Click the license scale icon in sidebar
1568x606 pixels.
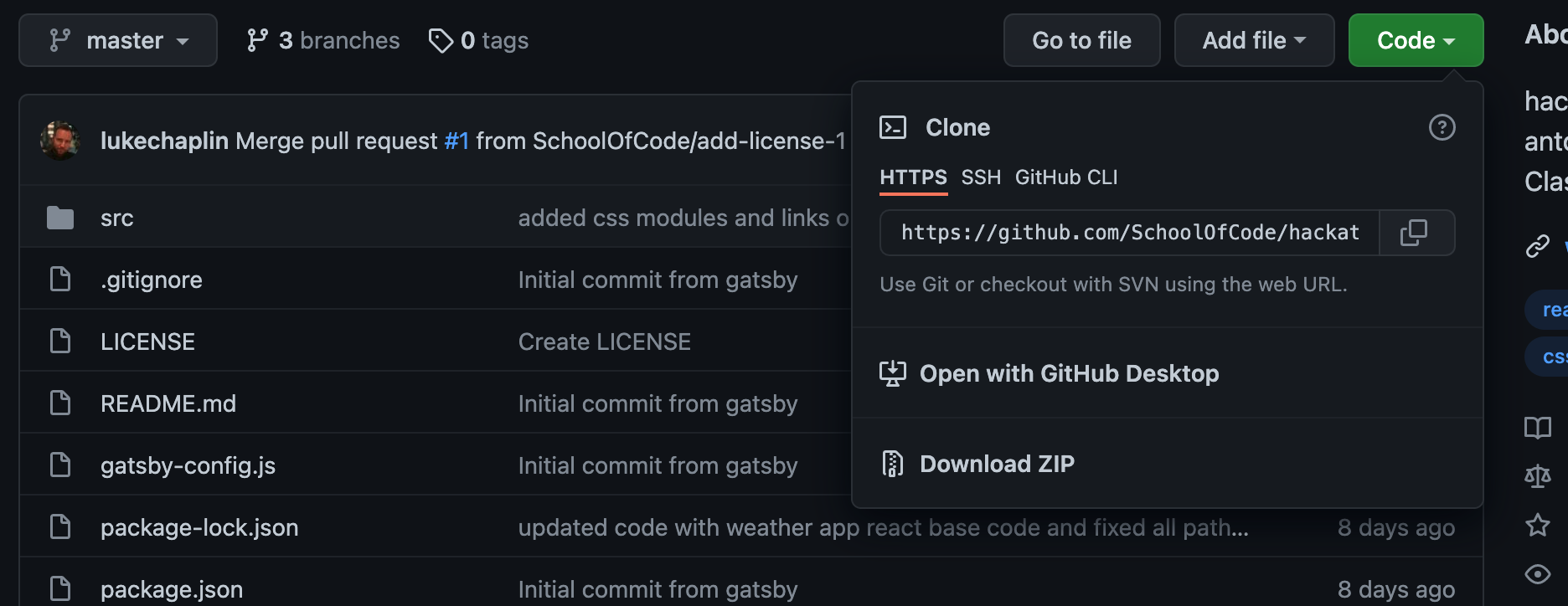coord(1538,477)
